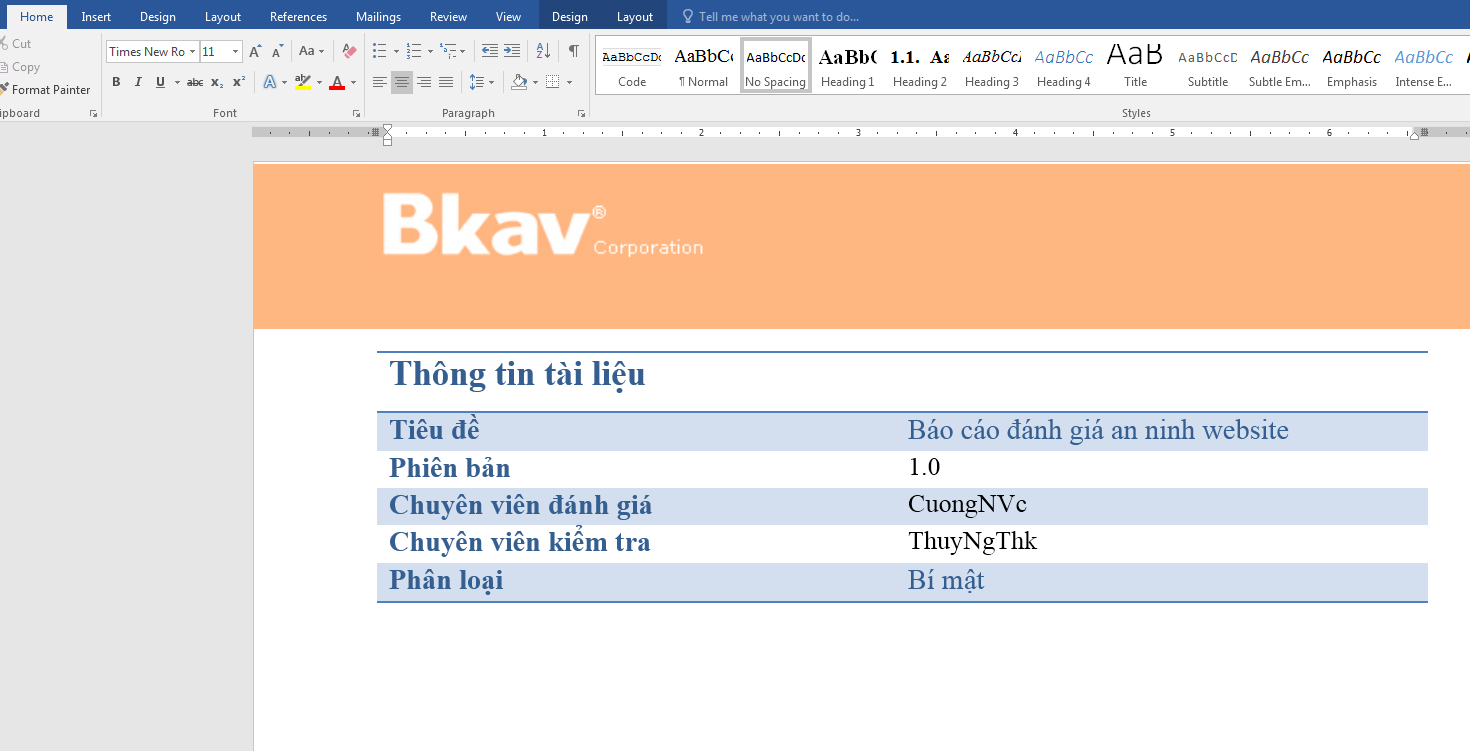Select the Home tab

37,17
